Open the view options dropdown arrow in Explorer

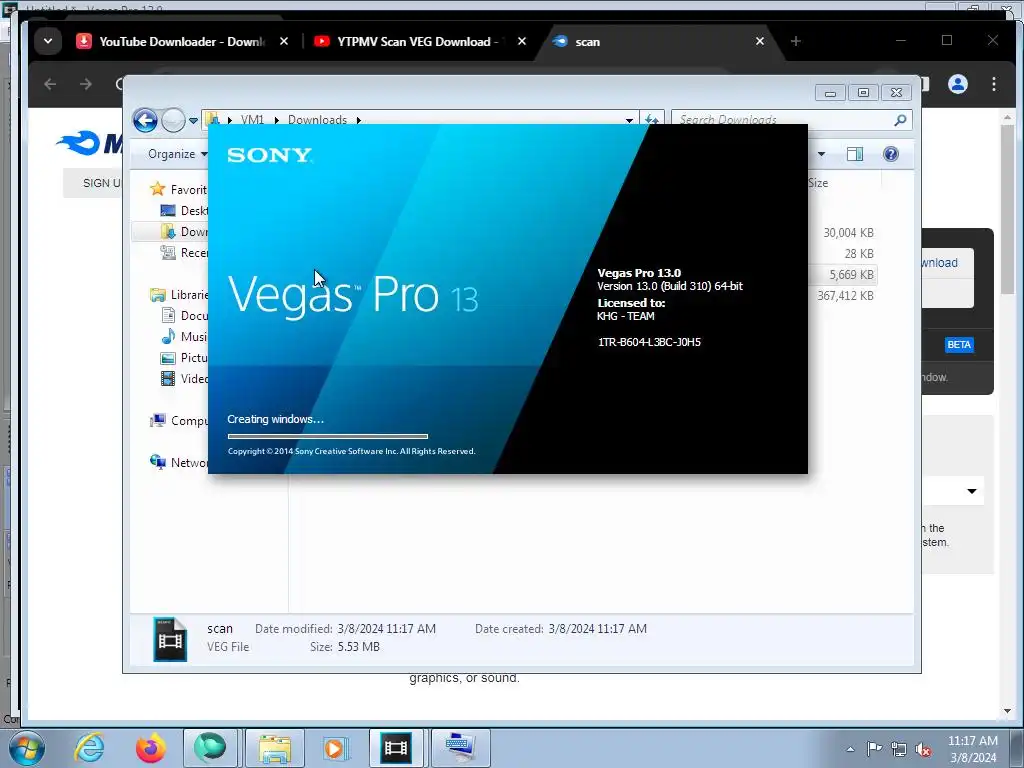[x=821, y=154]
